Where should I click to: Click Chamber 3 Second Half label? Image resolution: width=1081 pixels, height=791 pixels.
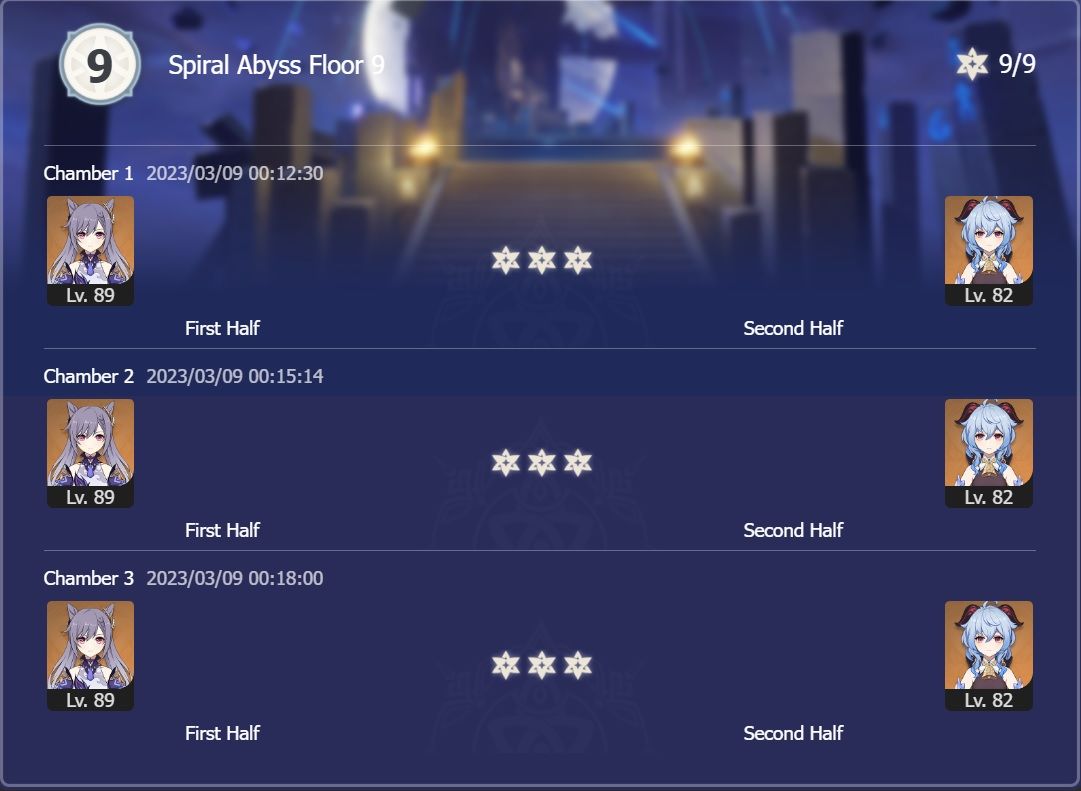(793, 733)
